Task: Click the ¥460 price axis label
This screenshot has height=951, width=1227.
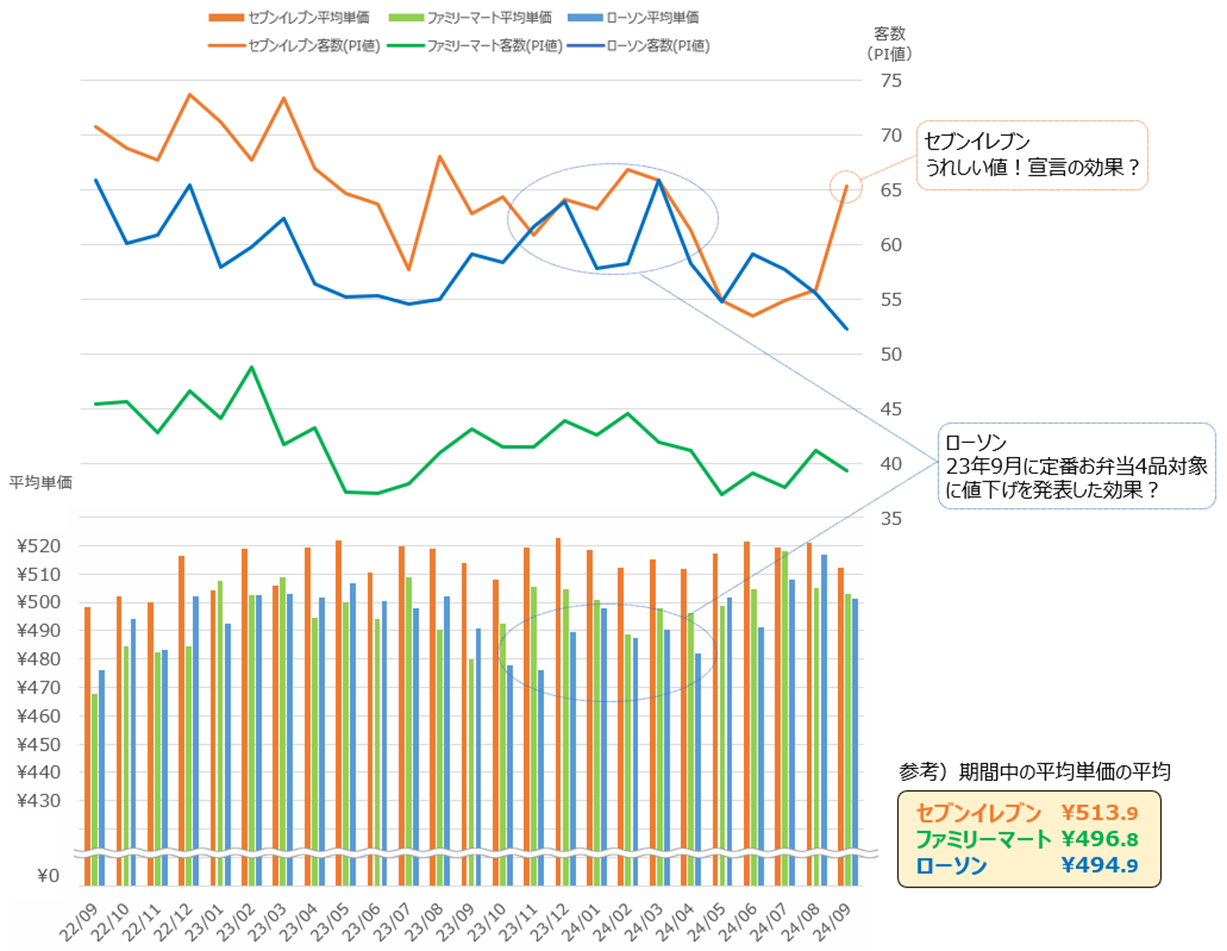Action: (40, 717)
